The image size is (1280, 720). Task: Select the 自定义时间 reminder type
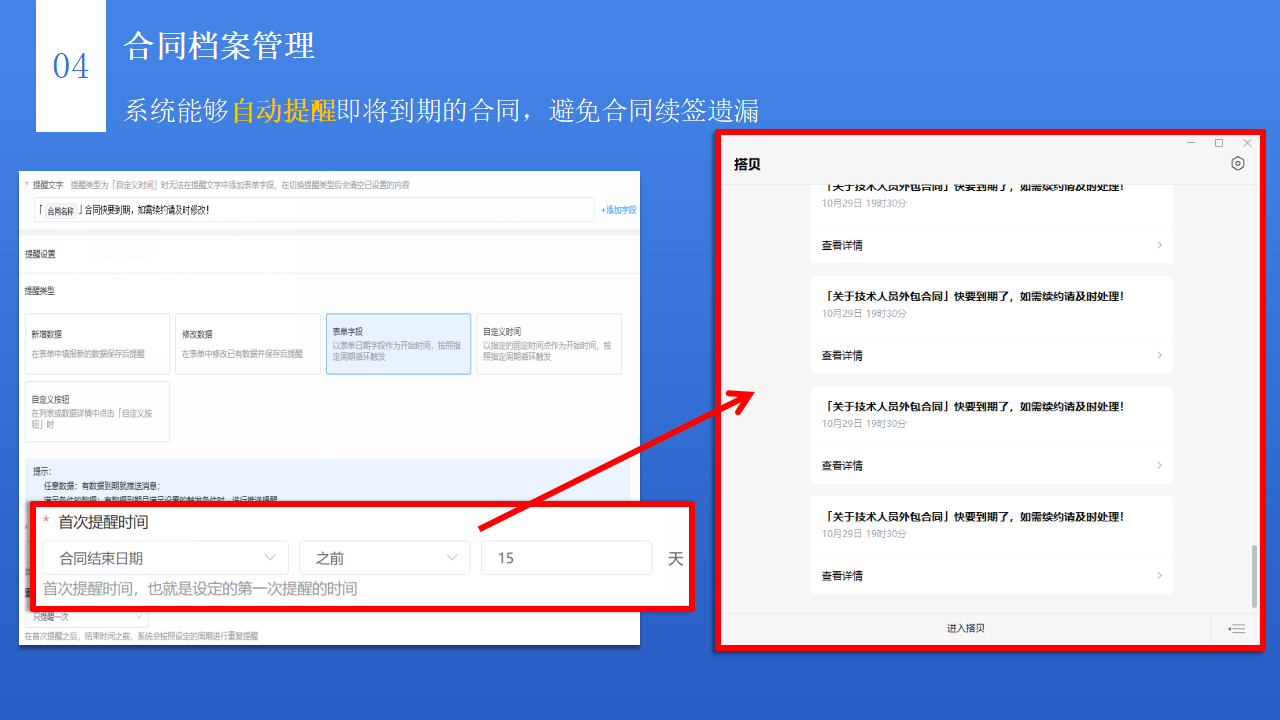[549, 343]
